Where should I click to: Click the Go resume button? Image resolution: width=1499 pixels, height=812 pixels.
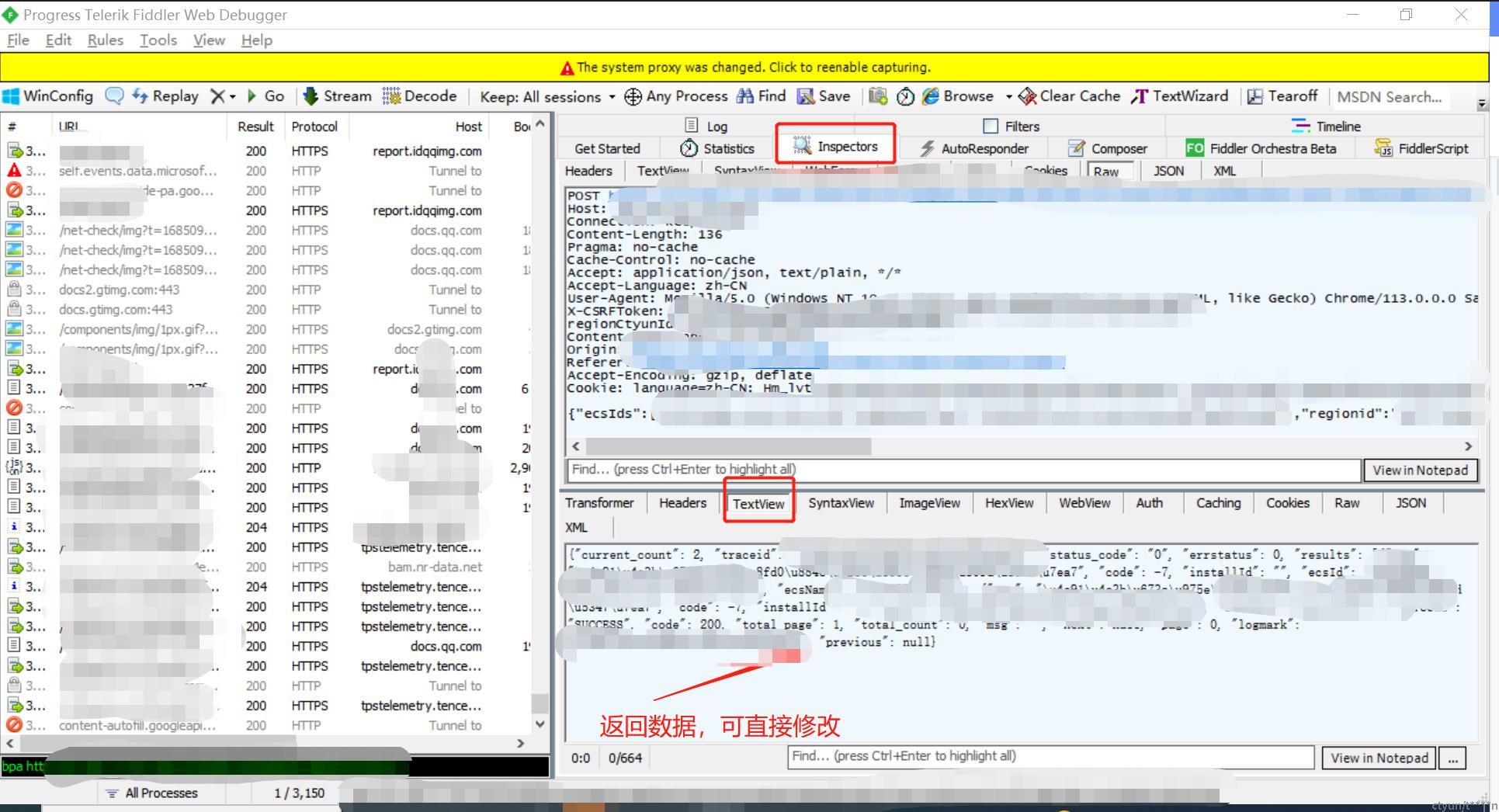pos(265,96)
